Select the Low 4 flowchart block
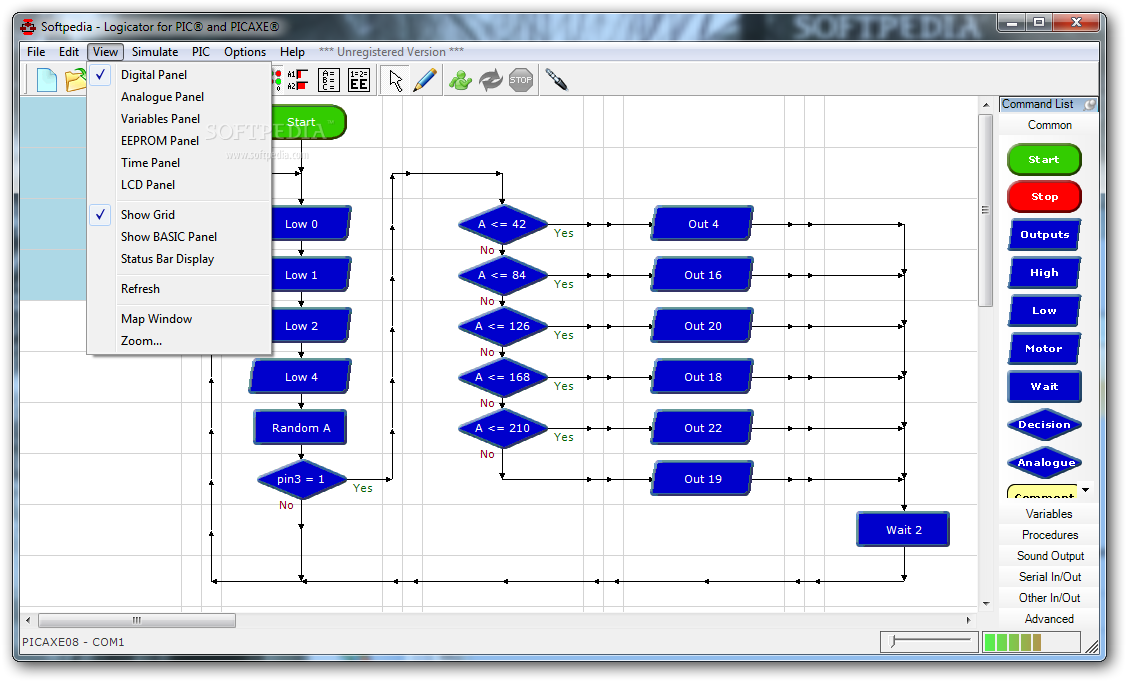The image size is (1127, 682). (300, 377)
